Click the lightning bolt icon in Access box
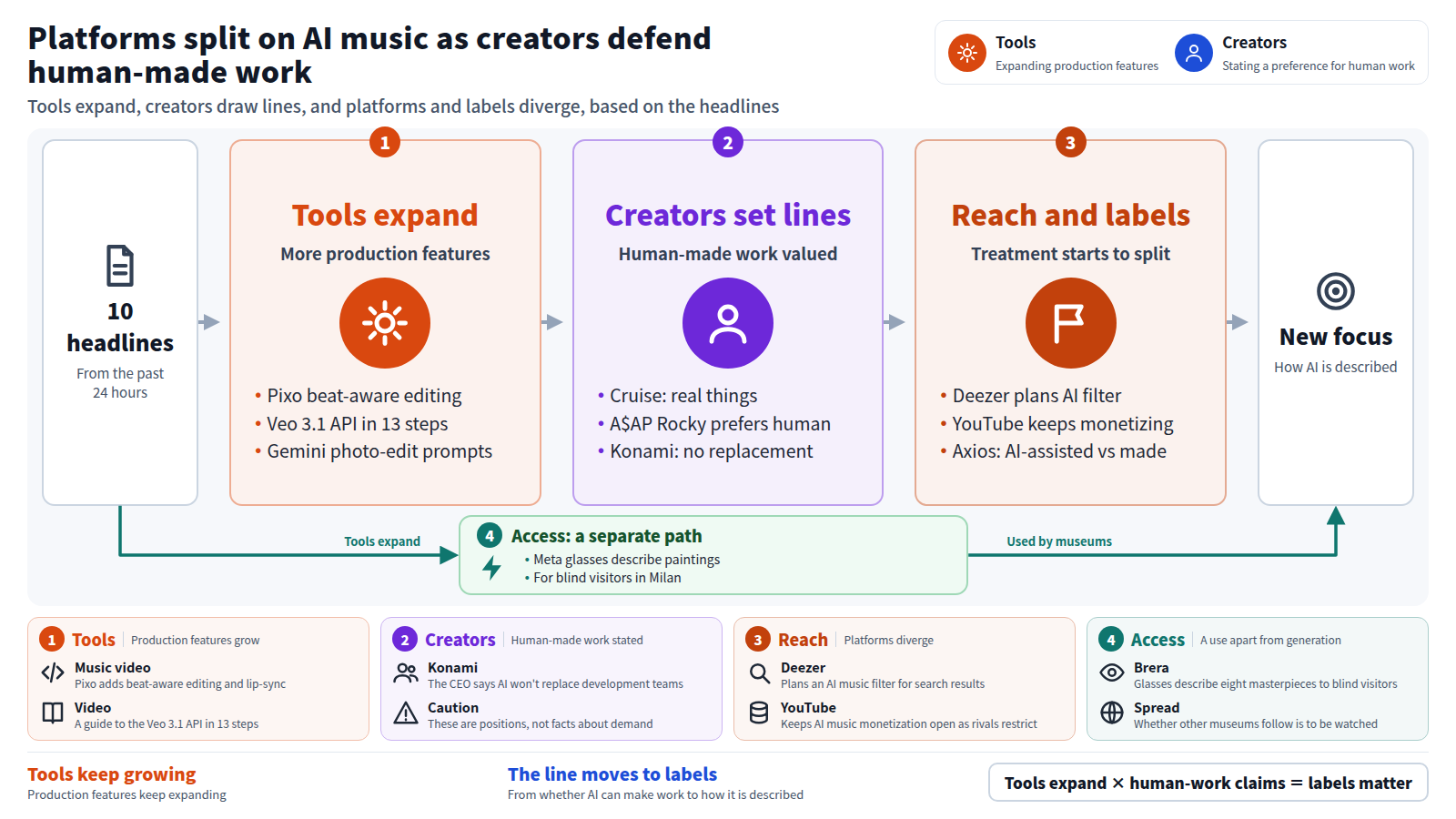 tap(491, 568)
